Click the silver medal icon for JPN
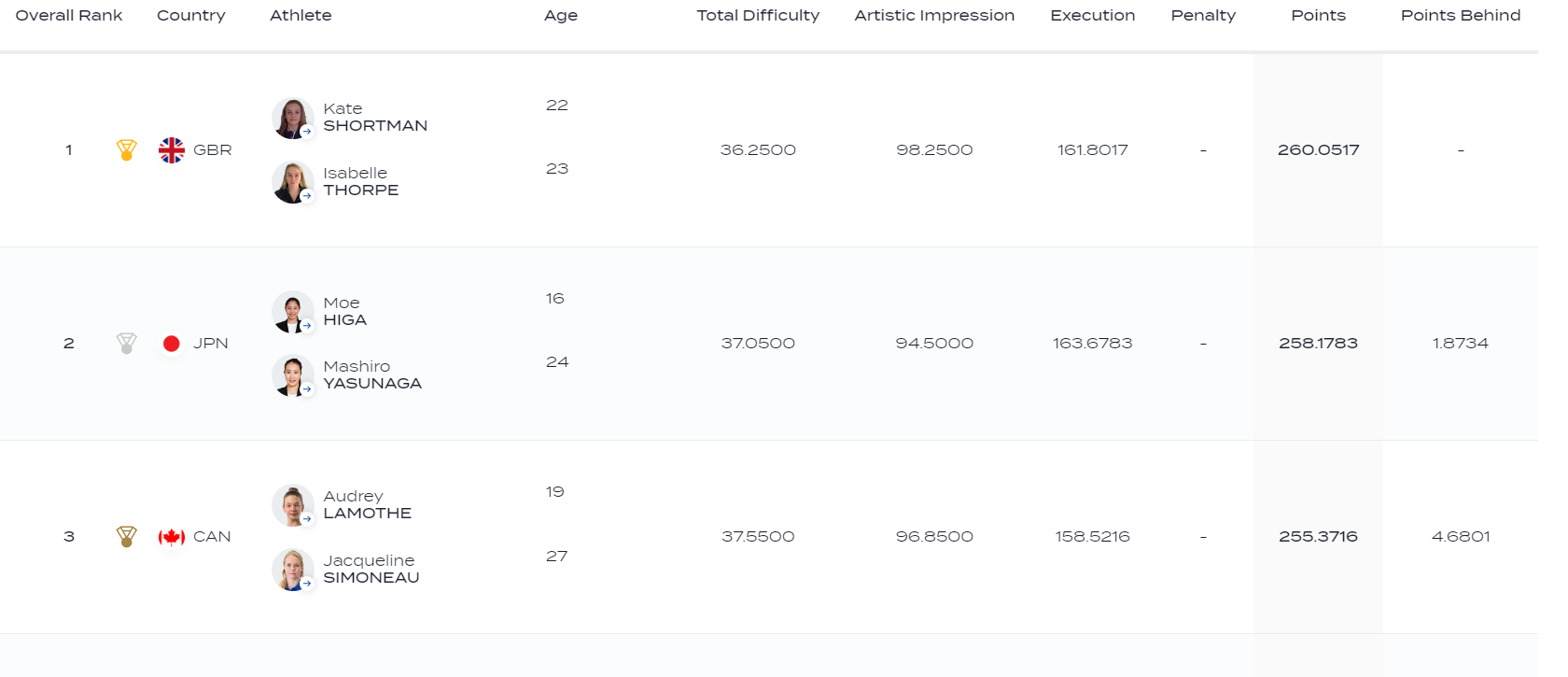This screenshot has height=677, width=1568. click(127, 343)
